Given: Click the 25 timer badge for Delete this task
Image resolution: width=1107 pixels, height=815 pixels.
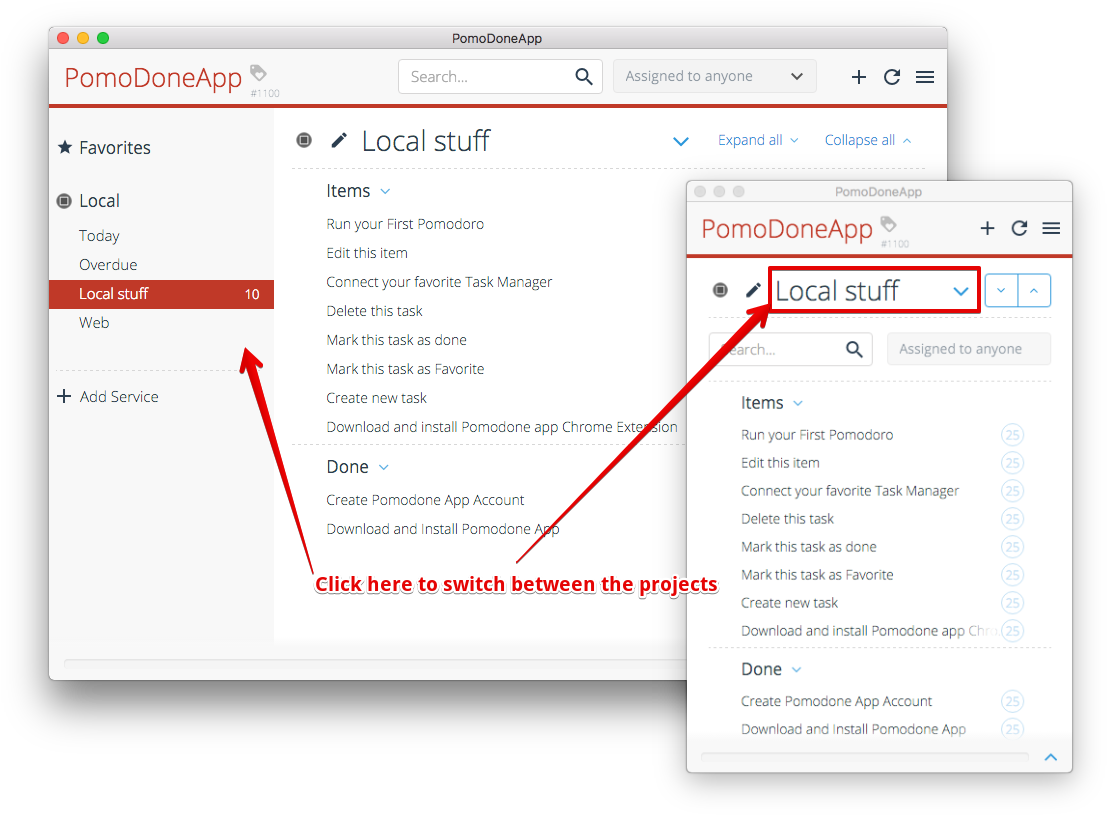Looking at the screenshot, I should [1012, 519].
